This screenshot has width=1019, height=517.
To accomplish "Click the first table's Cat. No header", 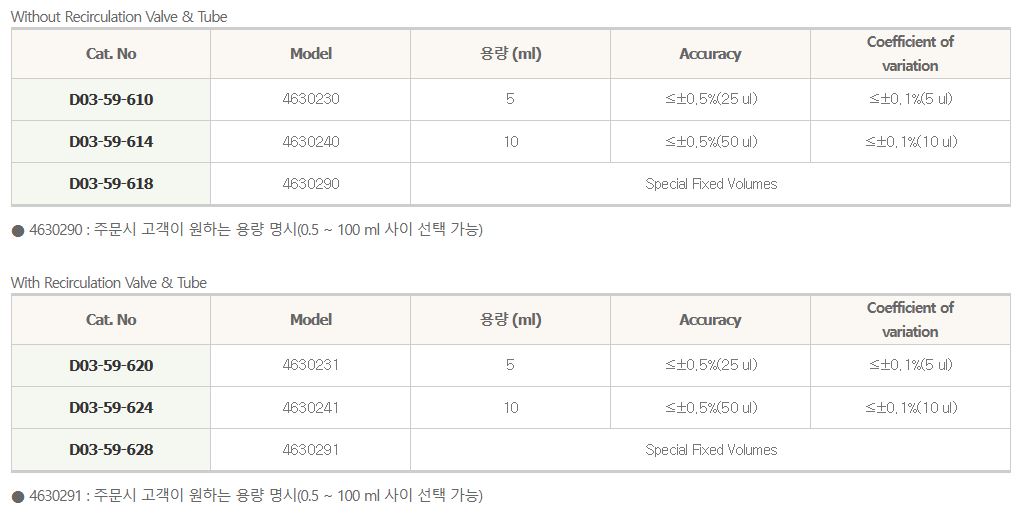I will tap(111, 54).
